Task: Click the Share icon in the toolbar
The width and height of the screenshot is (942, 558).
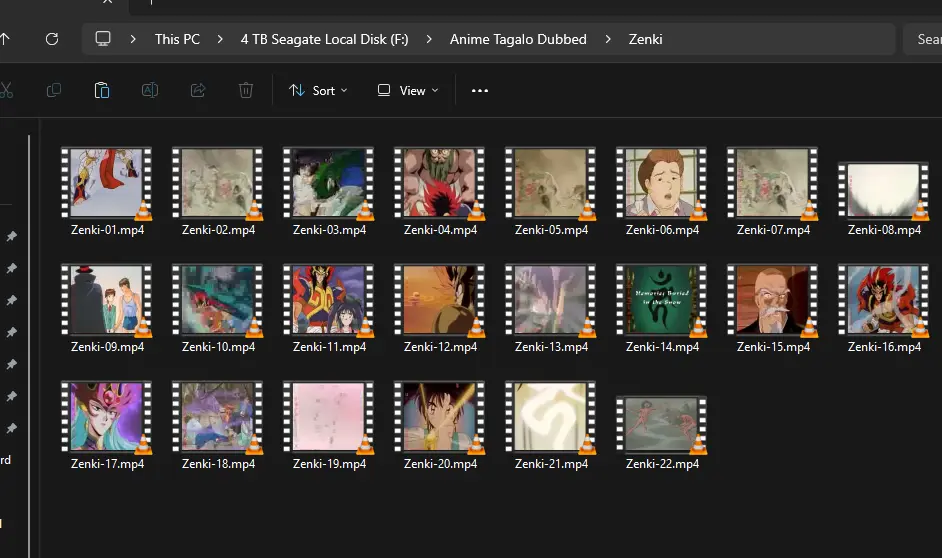Action: pyautogui.click(x=198, y=90)
